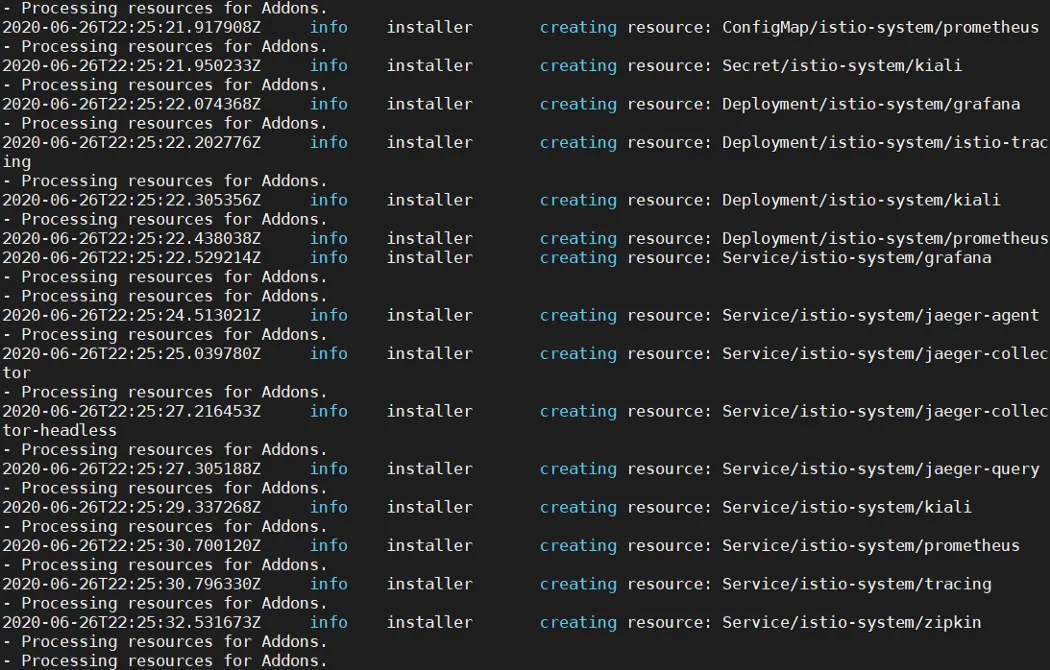The height and width of the screenshot is (670, 1050).
Task: Click the Service/istio-system/tracing resource path
Action: click(x=856, y=584)
